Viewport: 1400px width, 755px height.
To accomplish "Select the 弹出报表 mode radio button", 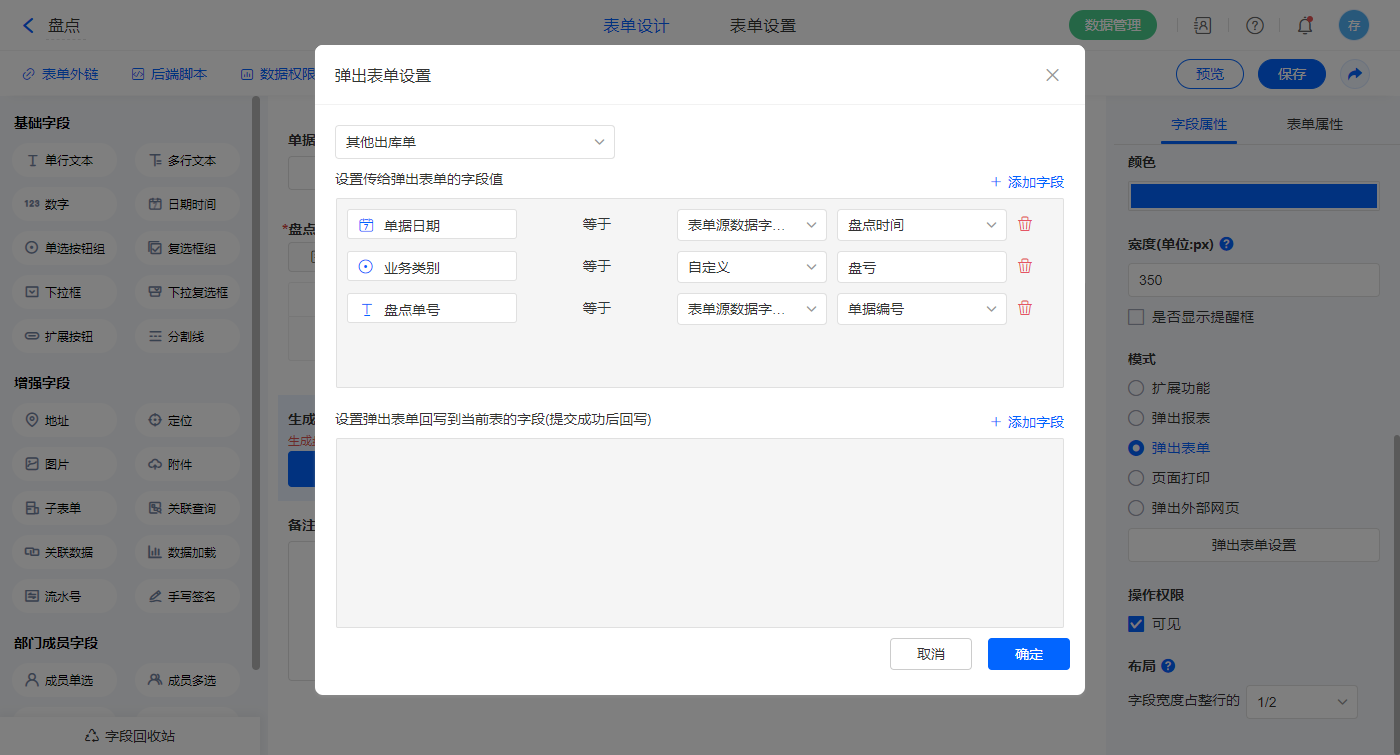I will (1136, 418).
